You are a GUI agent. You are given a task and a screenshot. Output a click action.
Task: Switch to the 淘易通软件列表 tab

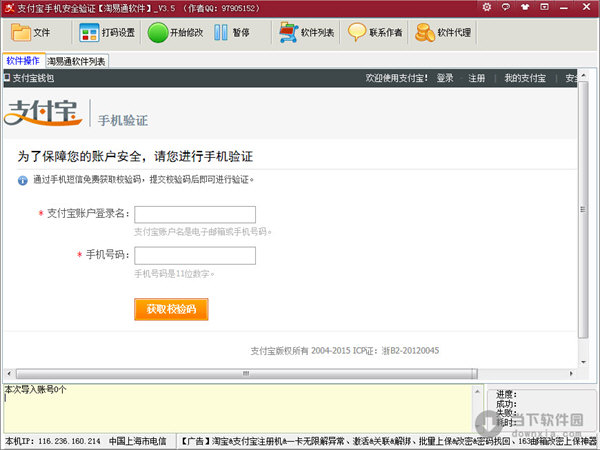pyautogui.click(x=76, y=61)
